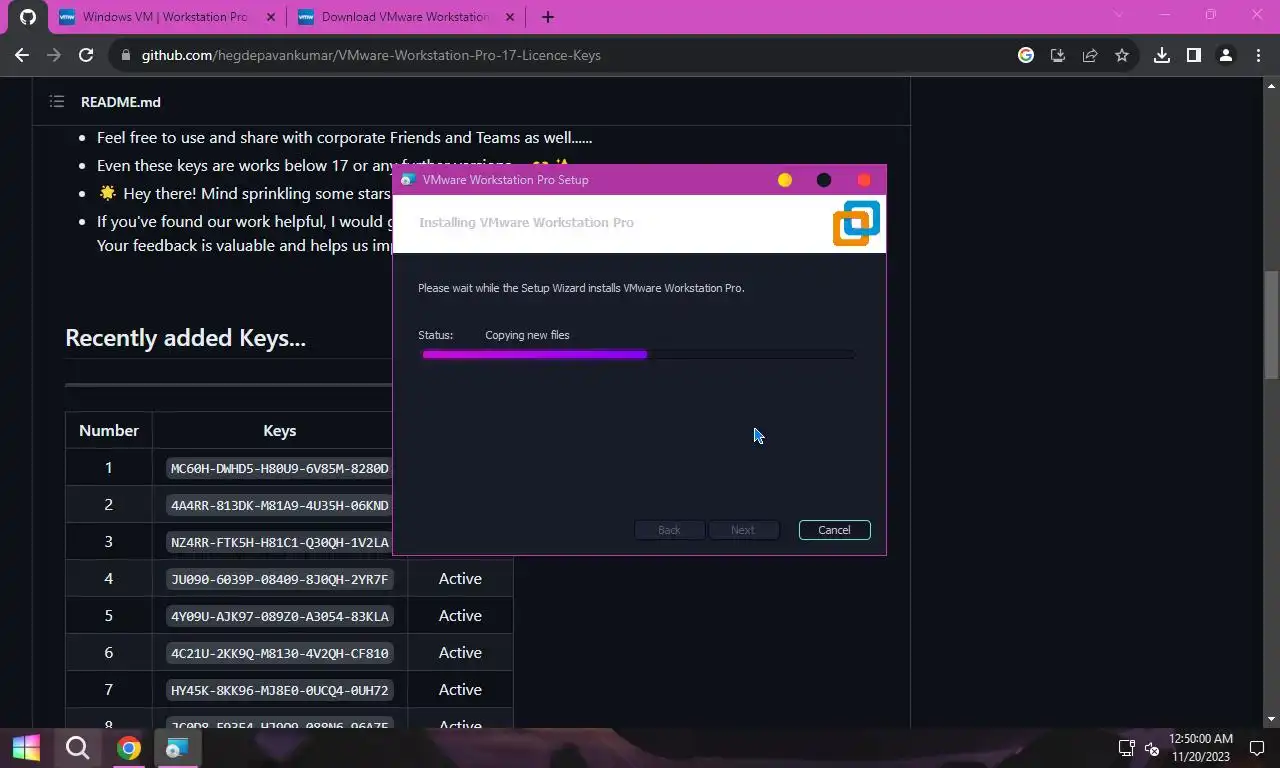Click Recently added Keys heading
This screenshot has height=768, width=1280.
[x=185, y=338]
